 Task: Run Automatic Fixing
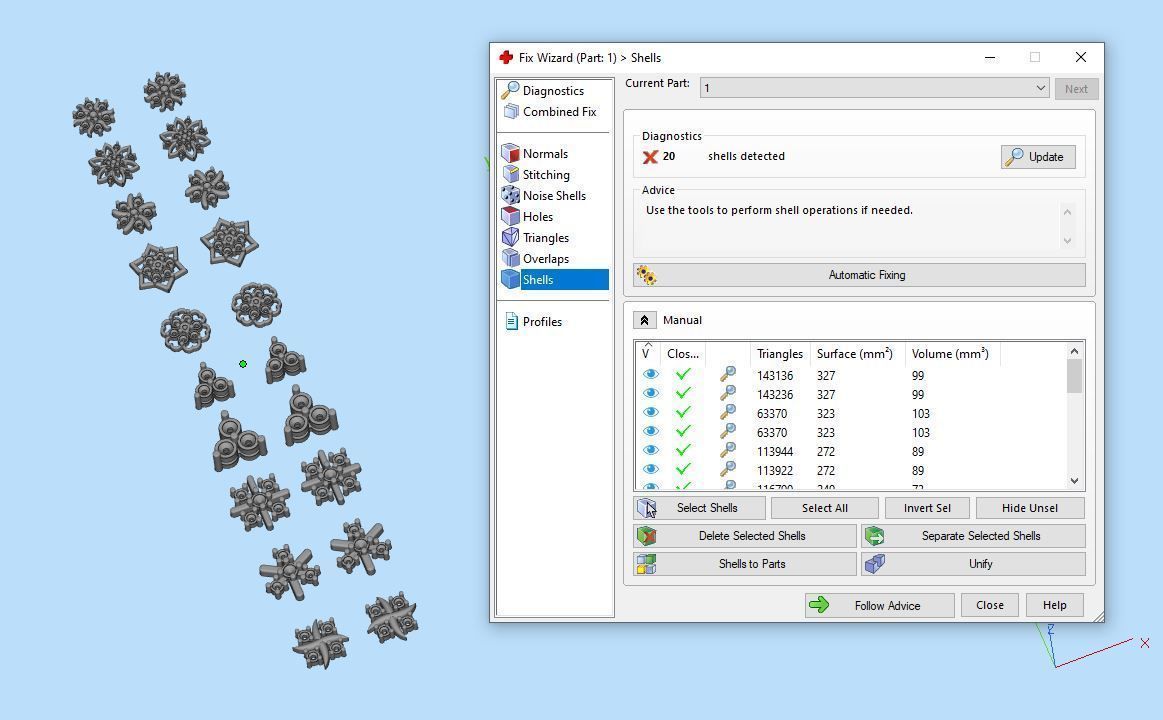click(859, 275)
